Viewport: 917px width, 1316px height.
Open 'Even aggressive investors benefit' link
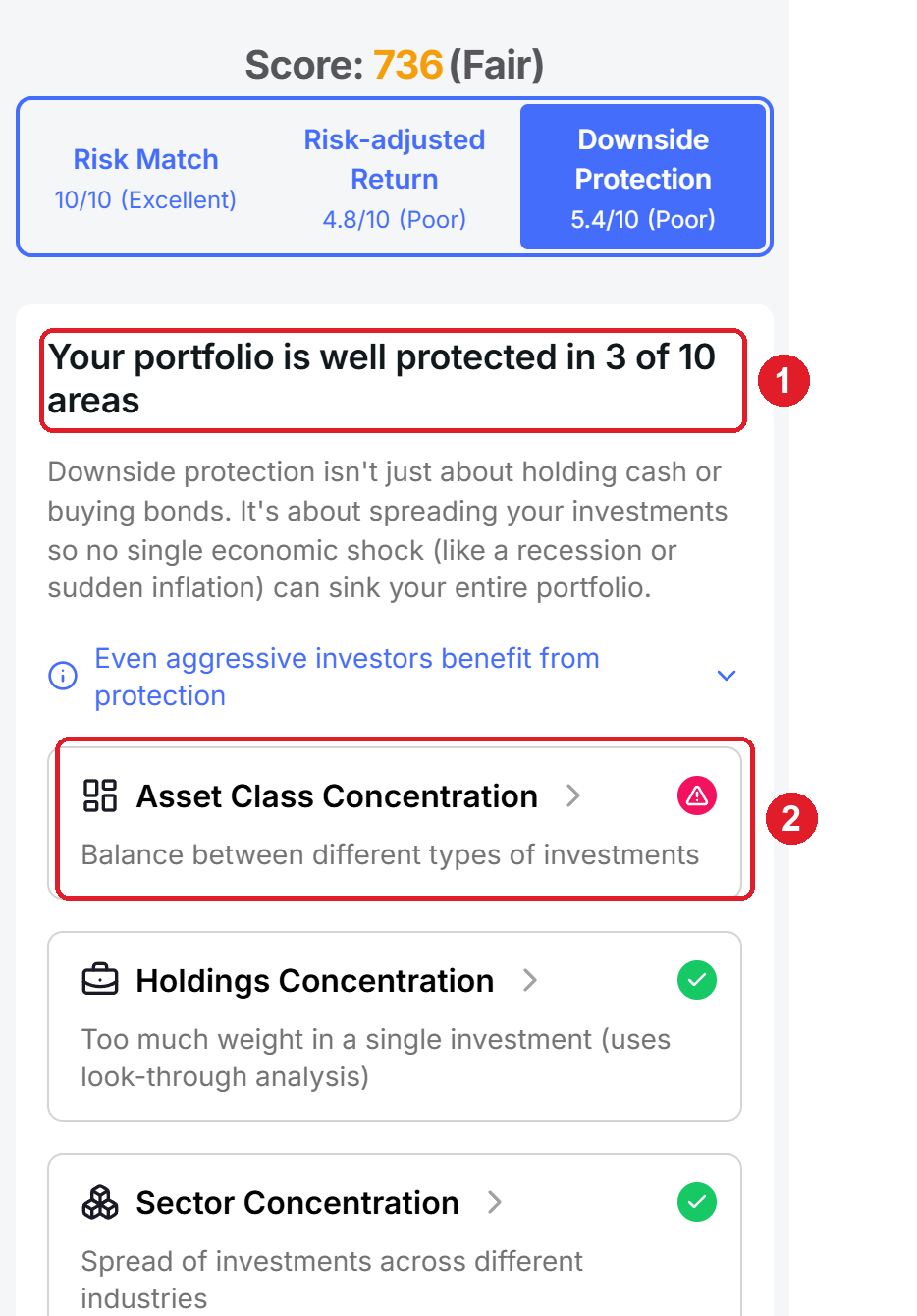pyautogui.click(x=347, y=677)
